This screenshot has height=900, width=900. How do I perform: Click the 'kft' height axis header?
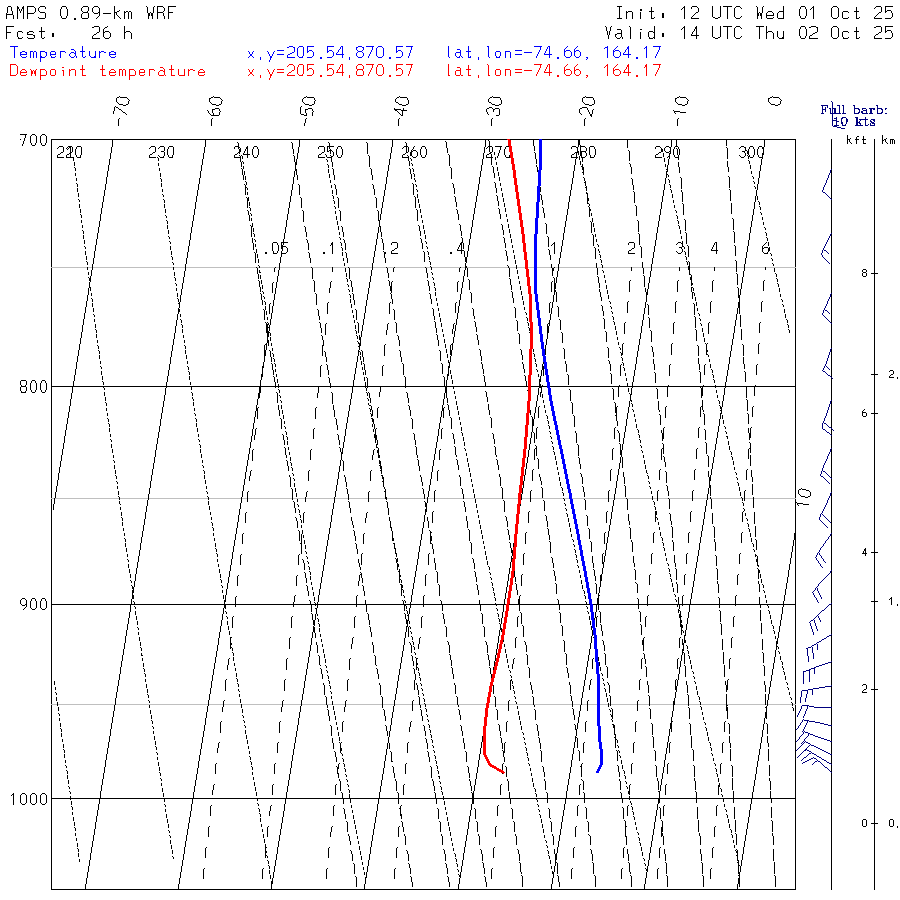856,139
